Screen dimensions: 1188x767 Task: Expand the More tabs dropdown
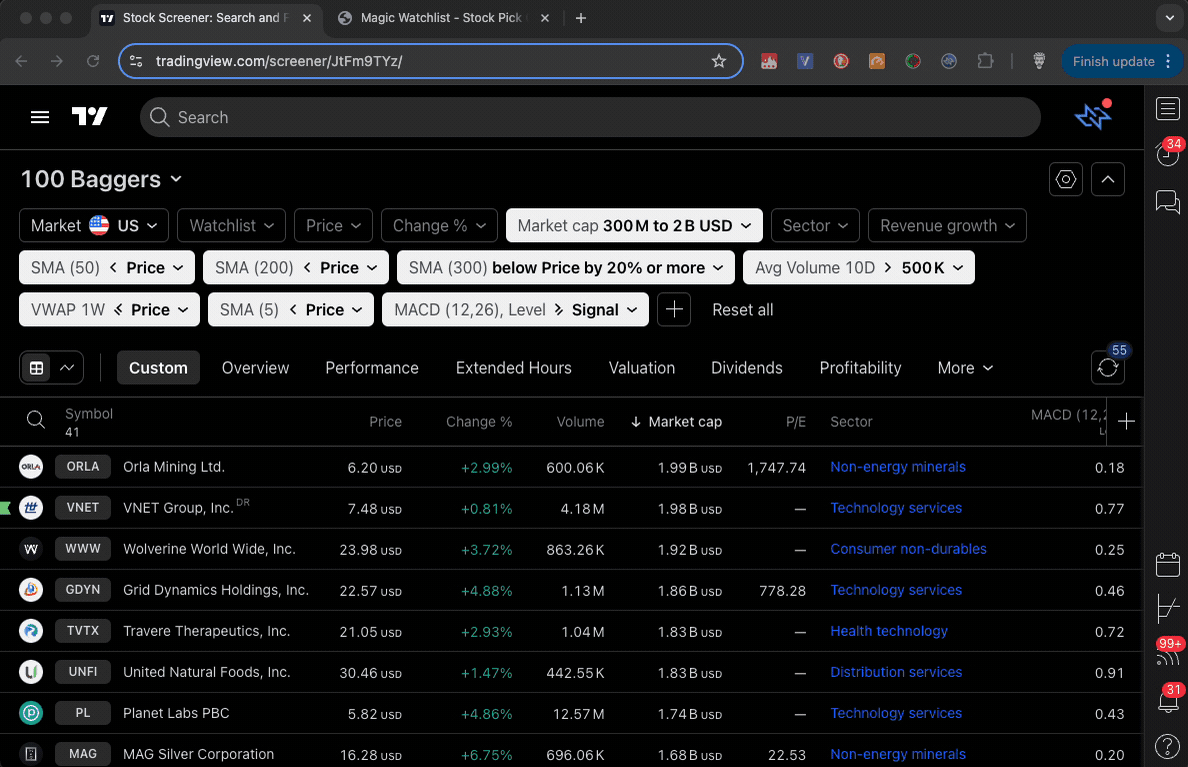coord(963,368)
